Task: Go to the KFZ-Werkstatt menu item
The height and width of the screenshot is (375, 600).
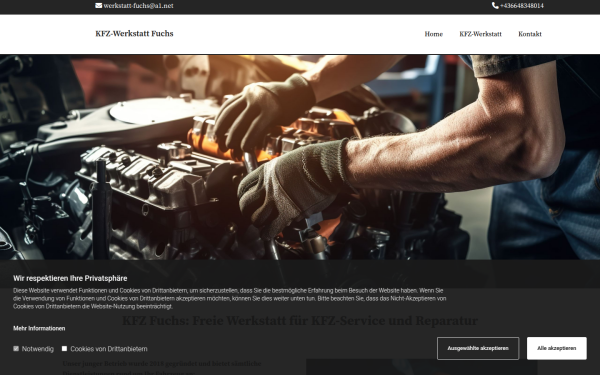Action: [x=480, y=34]
